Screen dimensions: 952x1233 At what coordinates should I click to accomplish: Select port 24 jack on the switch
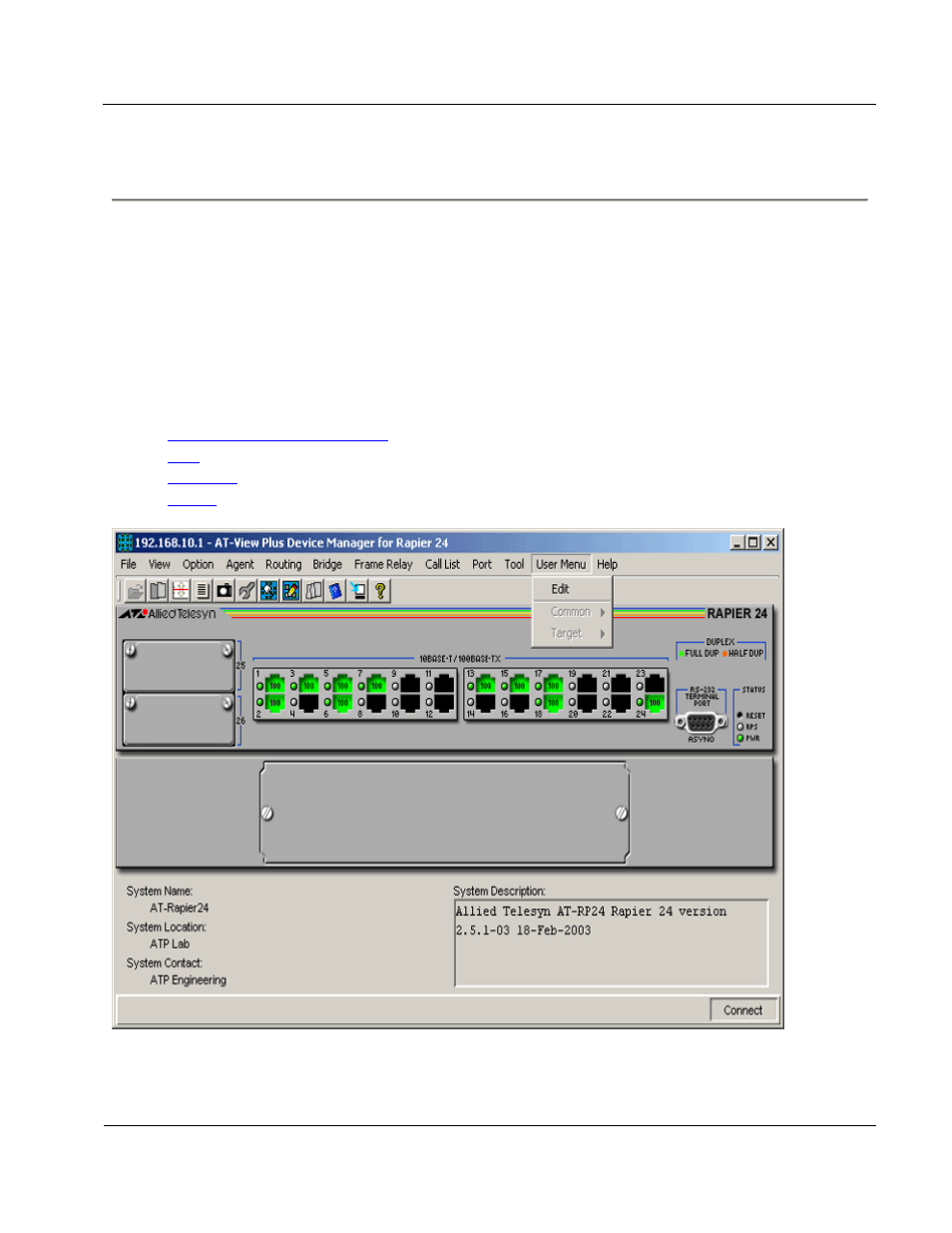coord(655,703)
